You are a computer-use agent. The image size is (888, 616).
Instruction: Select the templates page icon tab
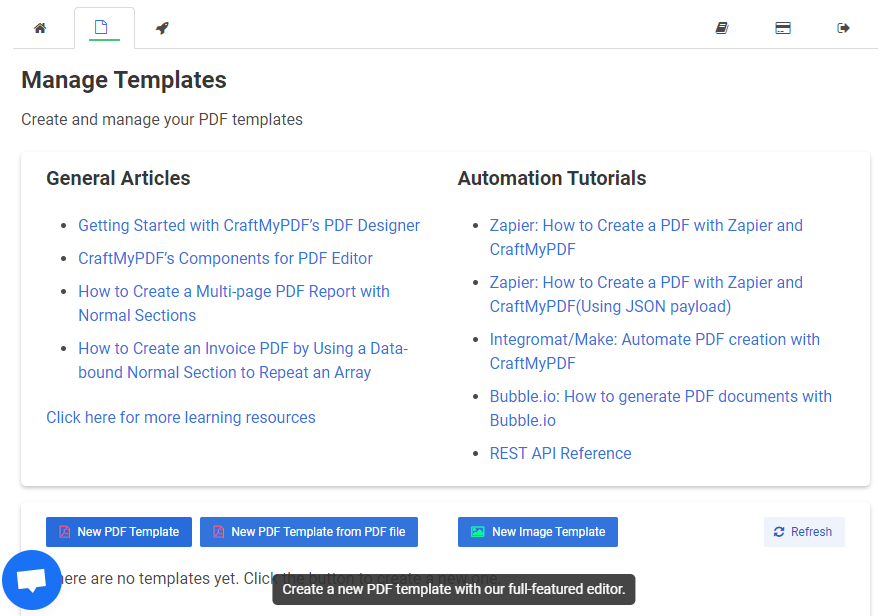(x=101, y=27)
